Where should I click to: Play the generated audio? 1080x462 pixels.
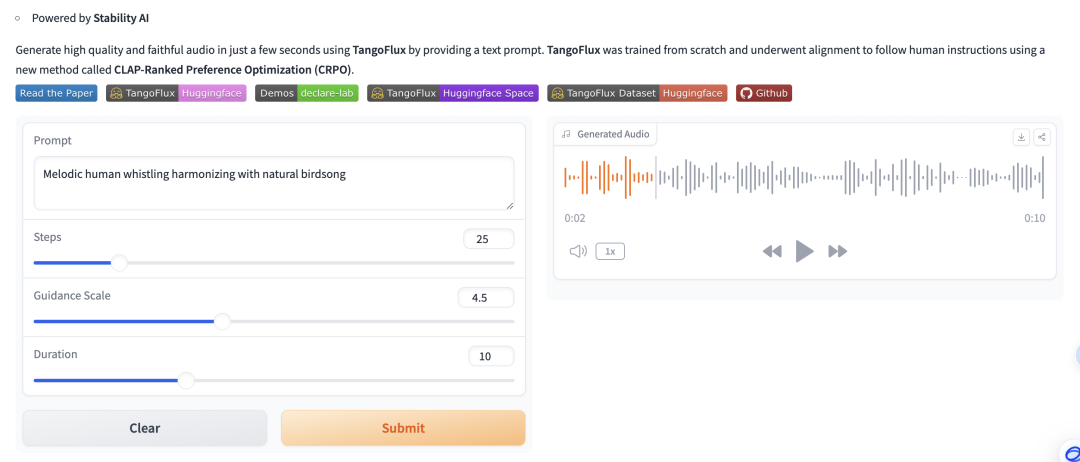click(x=804, y=251)
